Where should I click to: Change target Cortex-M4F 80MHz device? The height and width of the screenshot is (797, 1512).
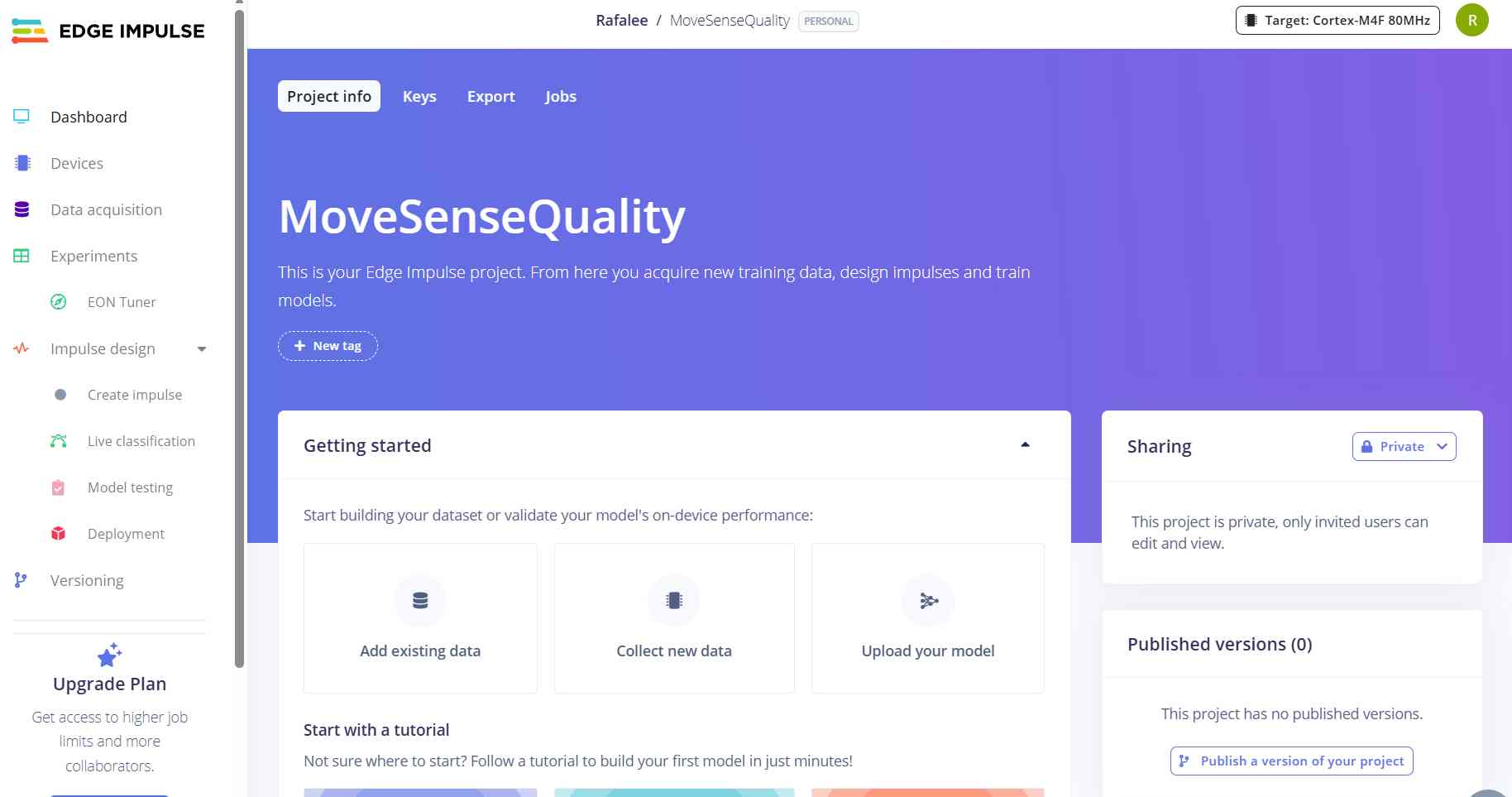click(1337, 21)
